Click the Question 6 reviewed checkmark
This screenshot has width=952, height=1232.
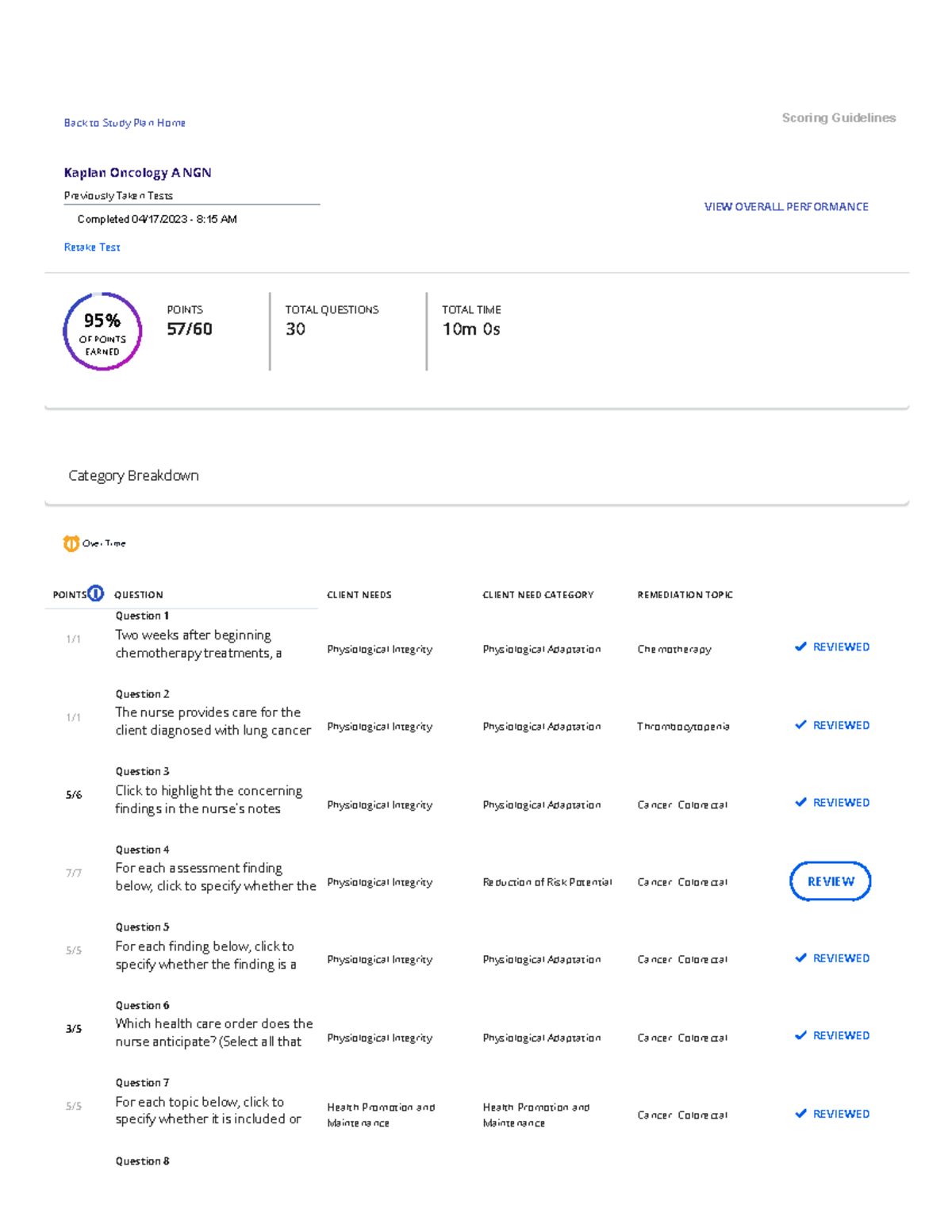click(x=800, y=1035)
